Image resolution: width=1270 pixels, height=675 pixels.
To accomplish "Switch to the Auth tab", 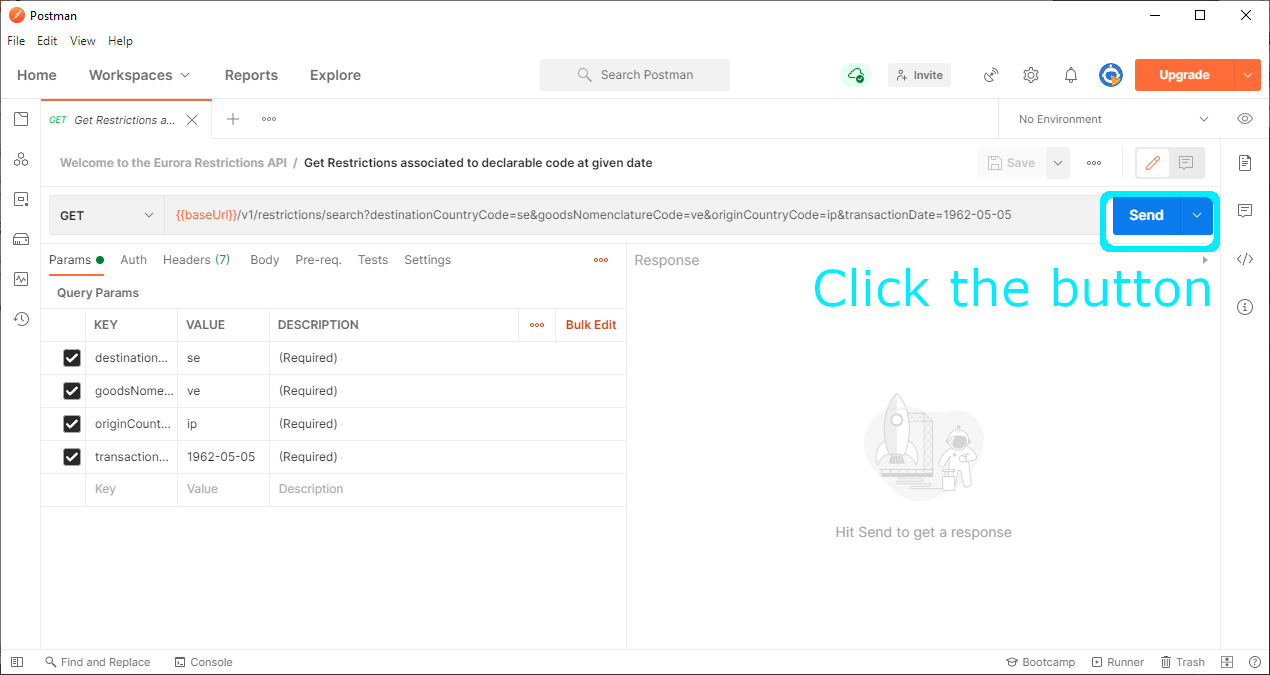I will [x=133, y=260].
